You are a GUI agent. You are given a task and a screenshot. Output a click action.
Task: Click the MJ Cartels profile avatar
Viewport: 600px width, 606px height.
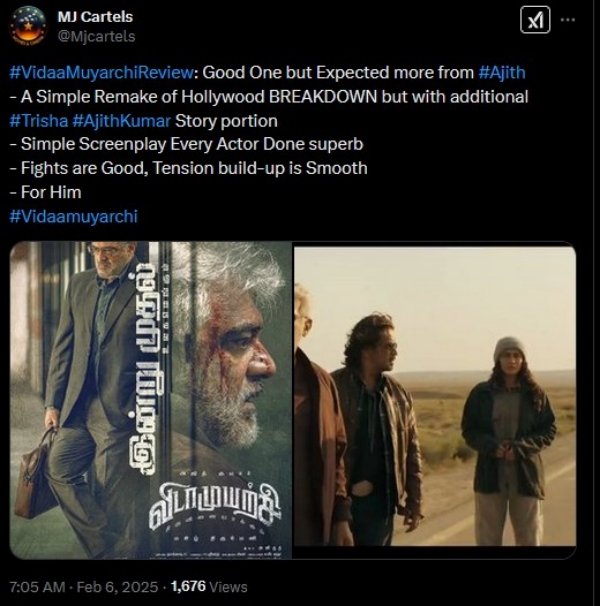coord(28,26)
